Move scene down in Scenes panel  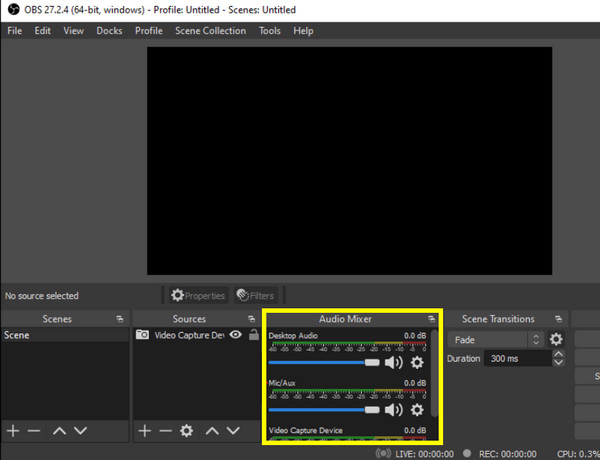80,431
